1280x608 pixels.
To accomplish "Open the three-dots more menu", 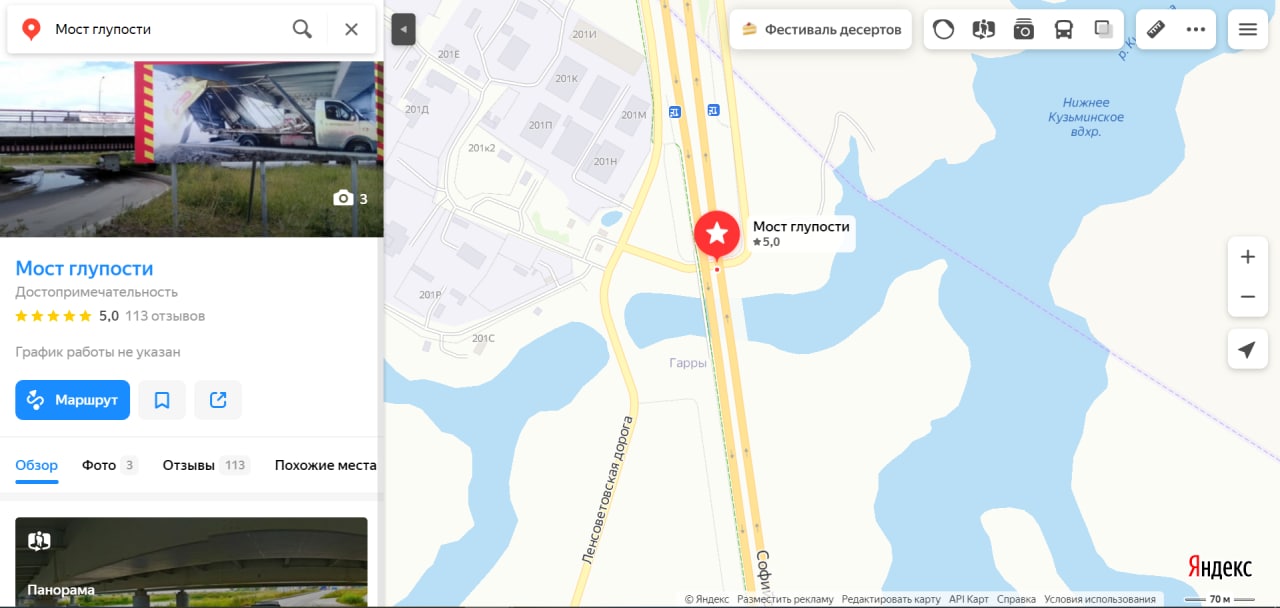I will coord(1196,29).
